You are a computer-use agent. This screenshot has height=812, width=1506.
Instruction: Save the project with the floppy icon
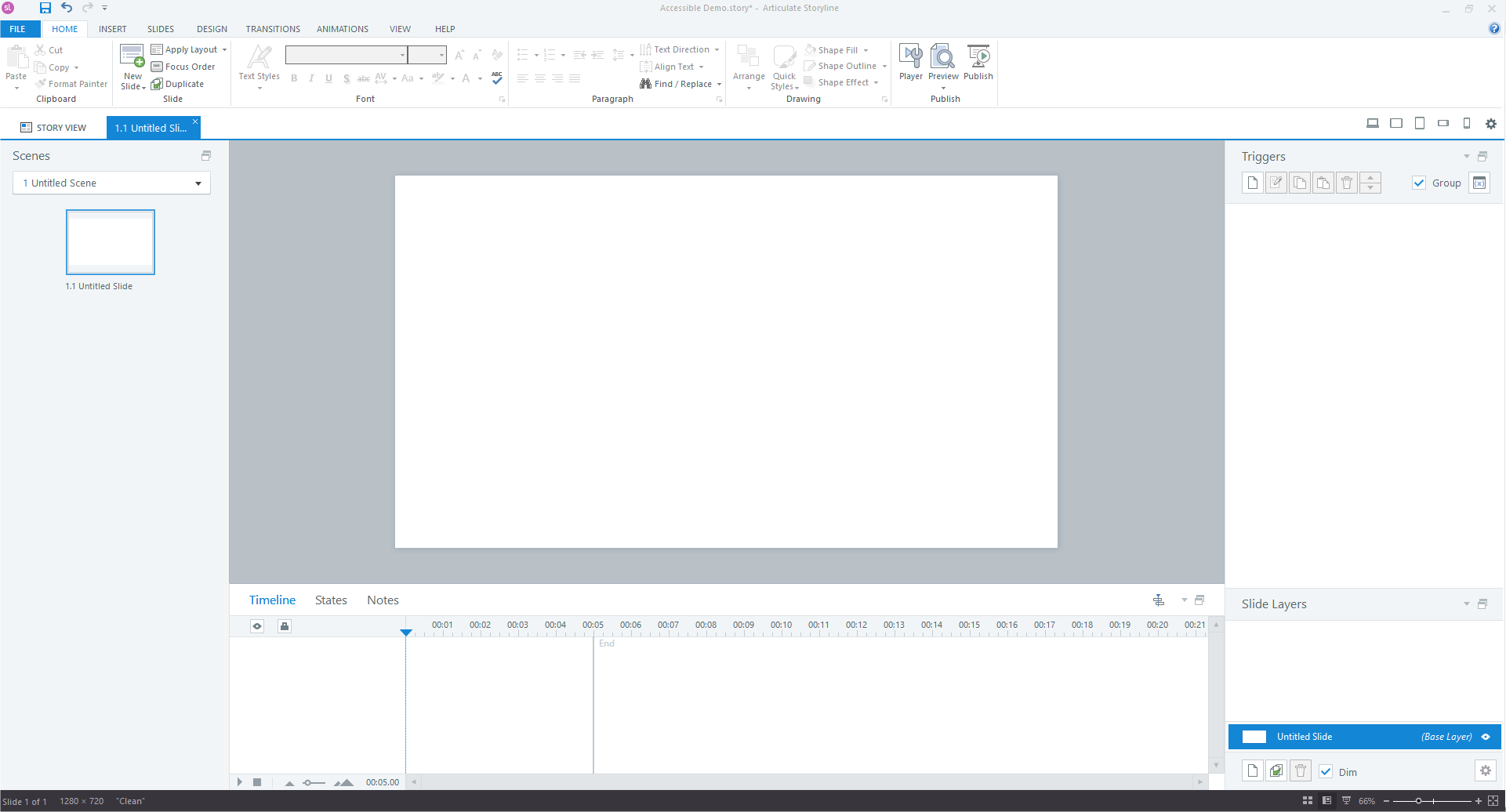(45, 8)
